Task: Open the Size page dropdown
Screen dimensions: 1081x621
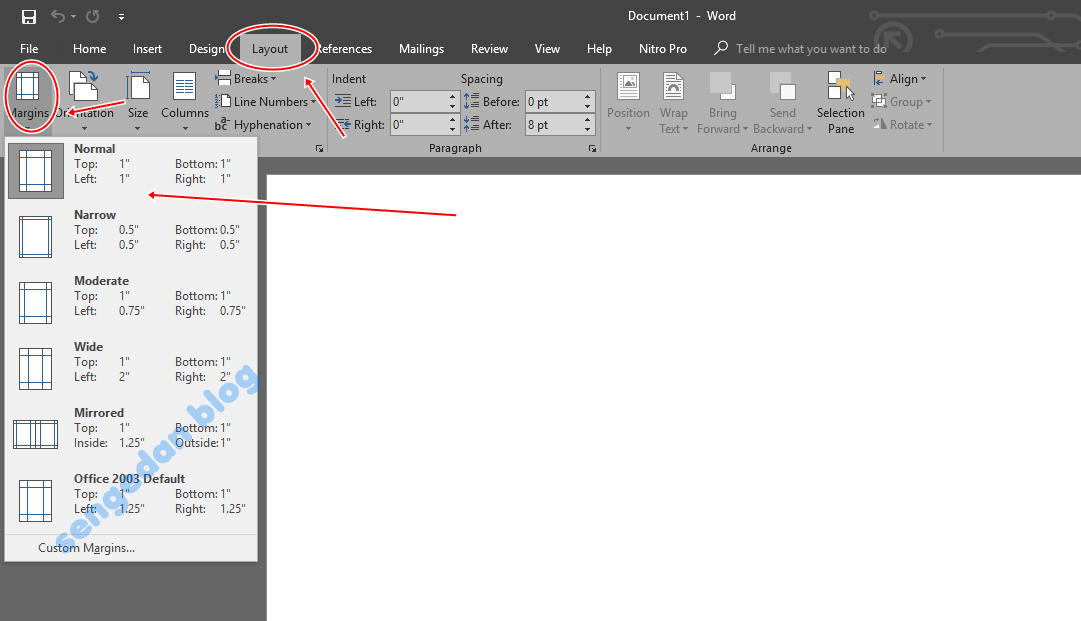Action: [x=138, y=101]
